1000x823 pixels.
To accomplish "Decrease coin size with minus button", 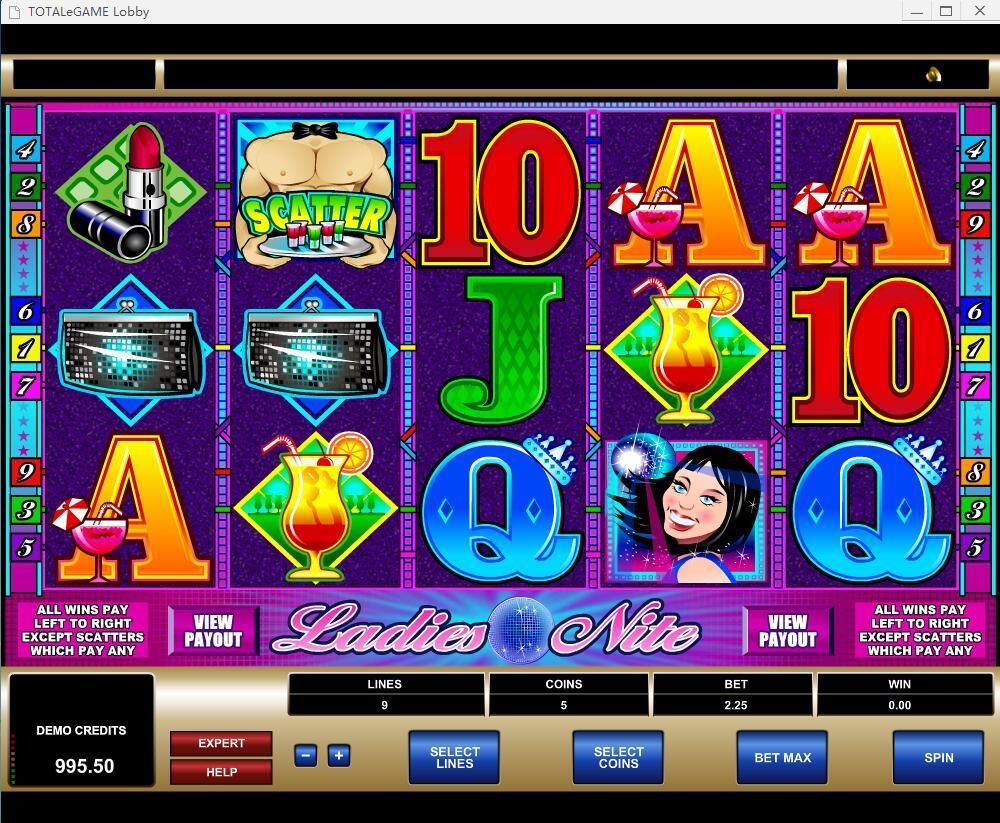I will point(305,755).
